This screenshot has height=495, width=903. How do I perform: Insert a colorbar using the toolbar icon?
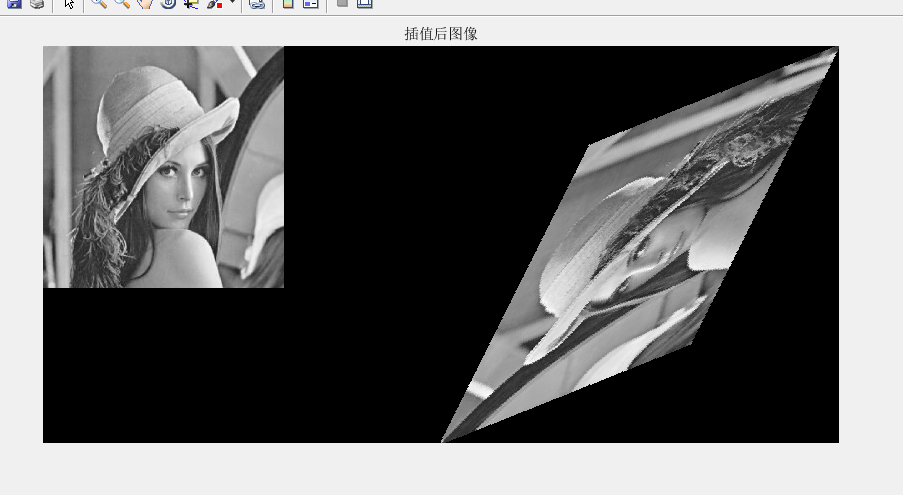288,3
